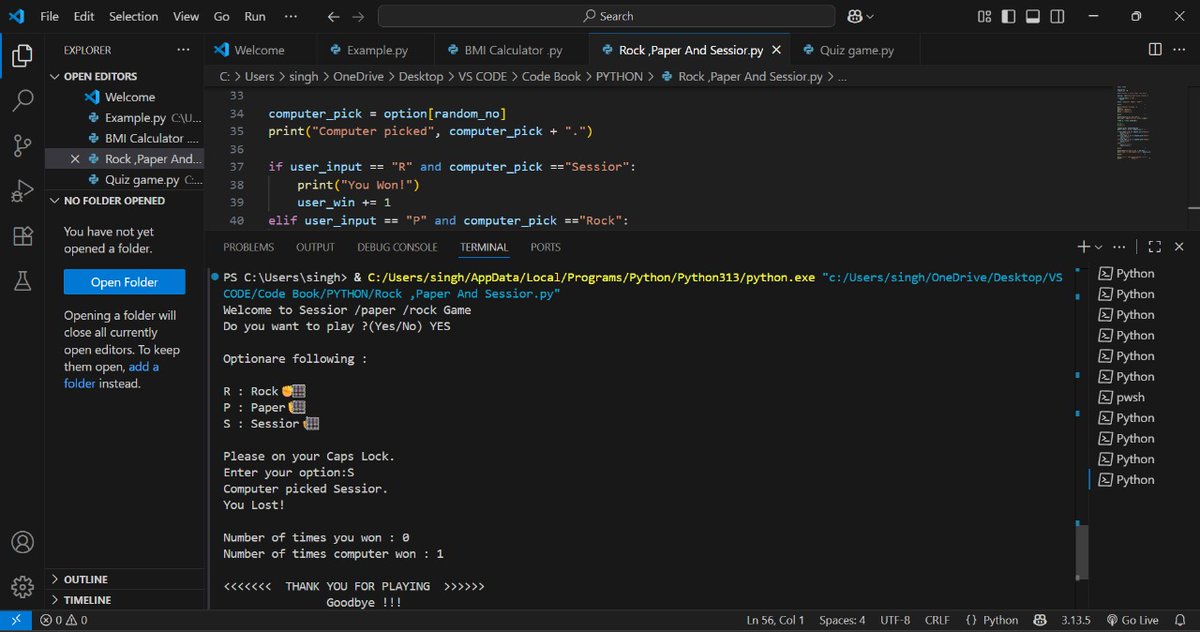Open the File menu
Viewport: 1200px width, 632px height.
point(50,16)
